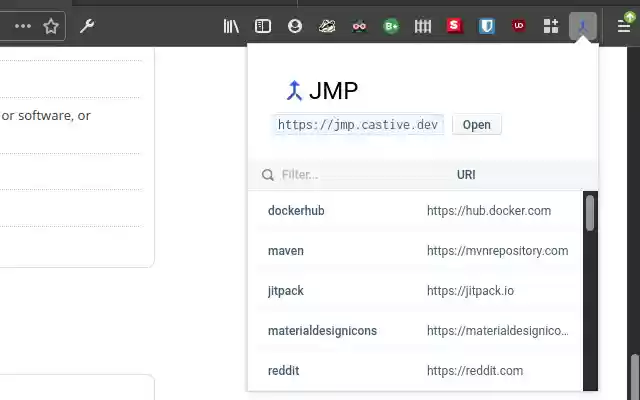Bookmark this page with the star icon

pos(51,26)
